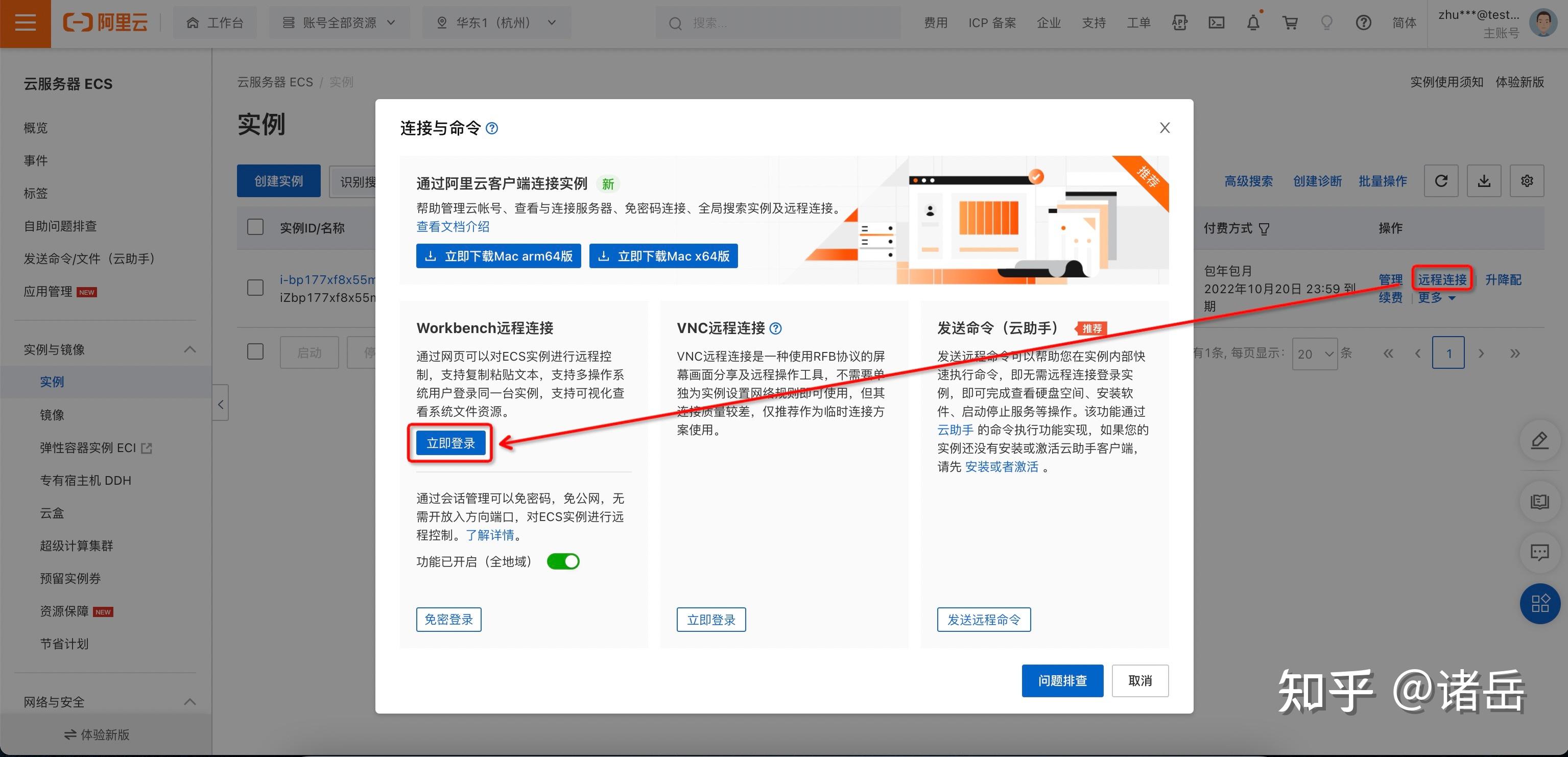This screenshot has width=1568, height=757.
Task: Select the checkbox for instance i-bp177xf8x55m
Action: coord(255,287)
